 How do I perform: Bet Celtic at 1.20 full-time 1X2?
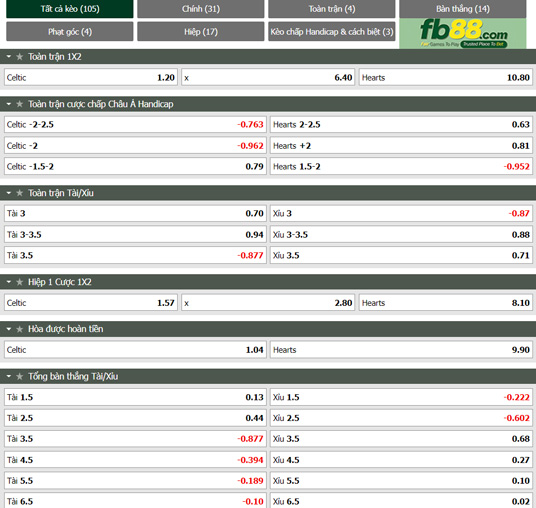coord(91,78)
